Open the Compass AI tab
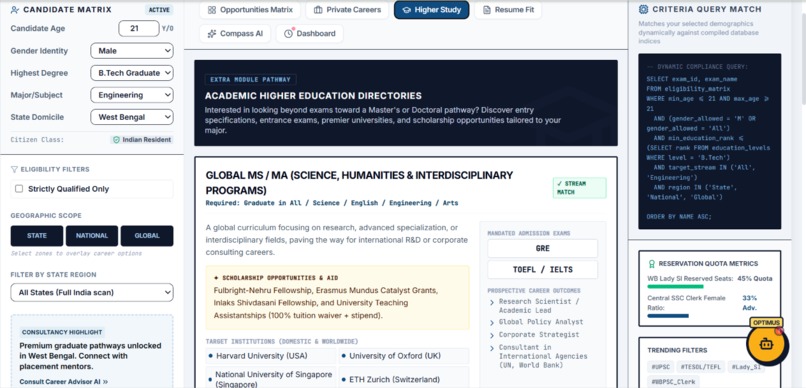This screenshot has height=388, width=806. coord(234,33)
